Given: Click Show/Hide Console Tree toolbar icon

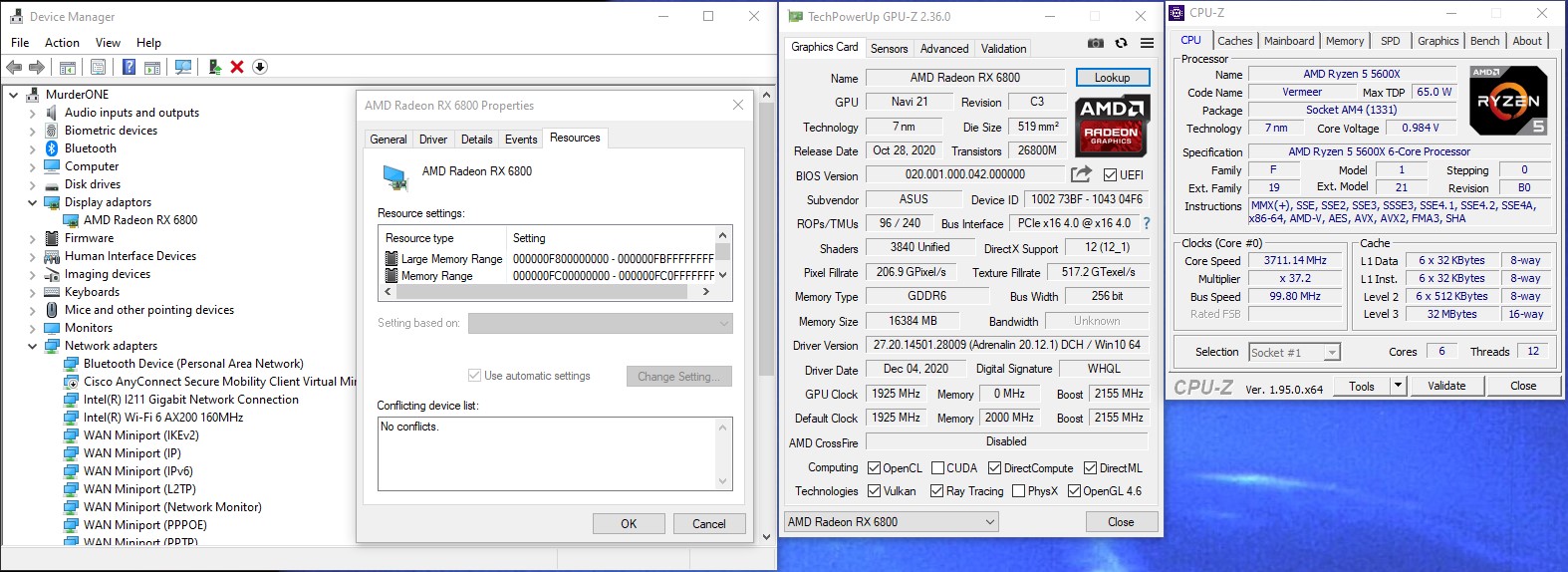Looking at the screenshot, I should (x=68, y=67).
